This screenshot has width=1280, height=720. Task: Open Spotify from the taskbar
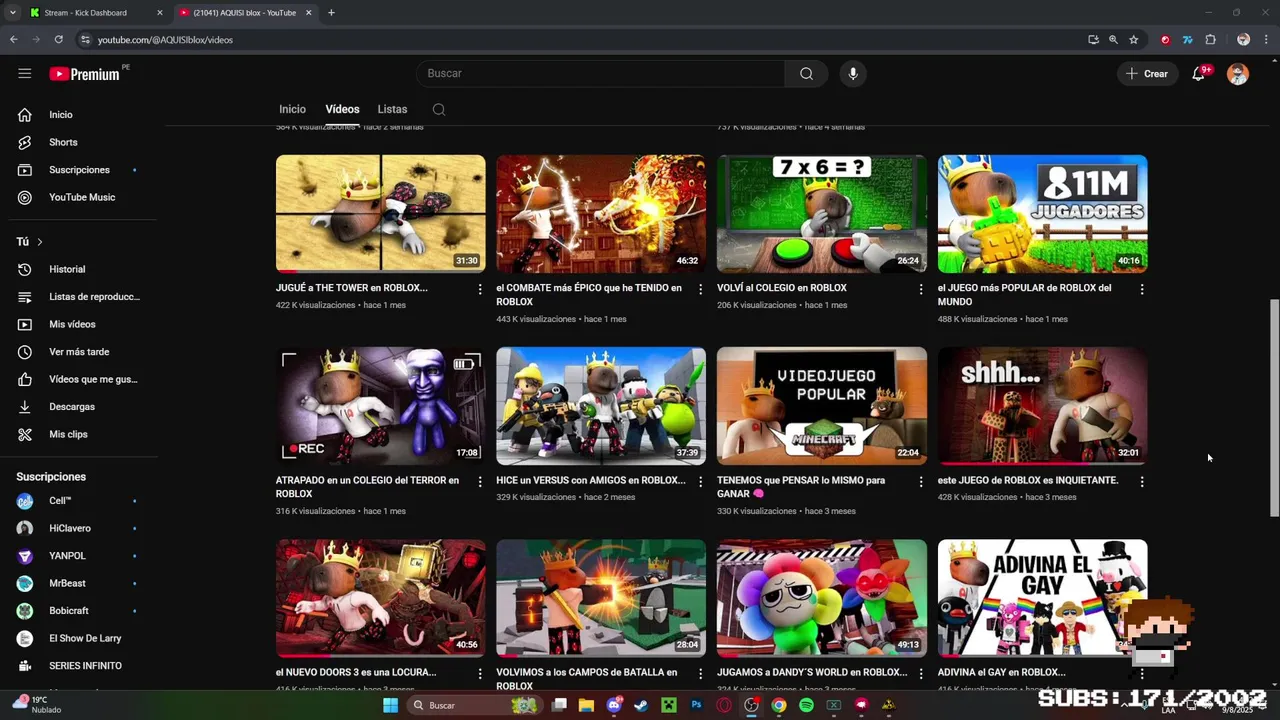806,705
